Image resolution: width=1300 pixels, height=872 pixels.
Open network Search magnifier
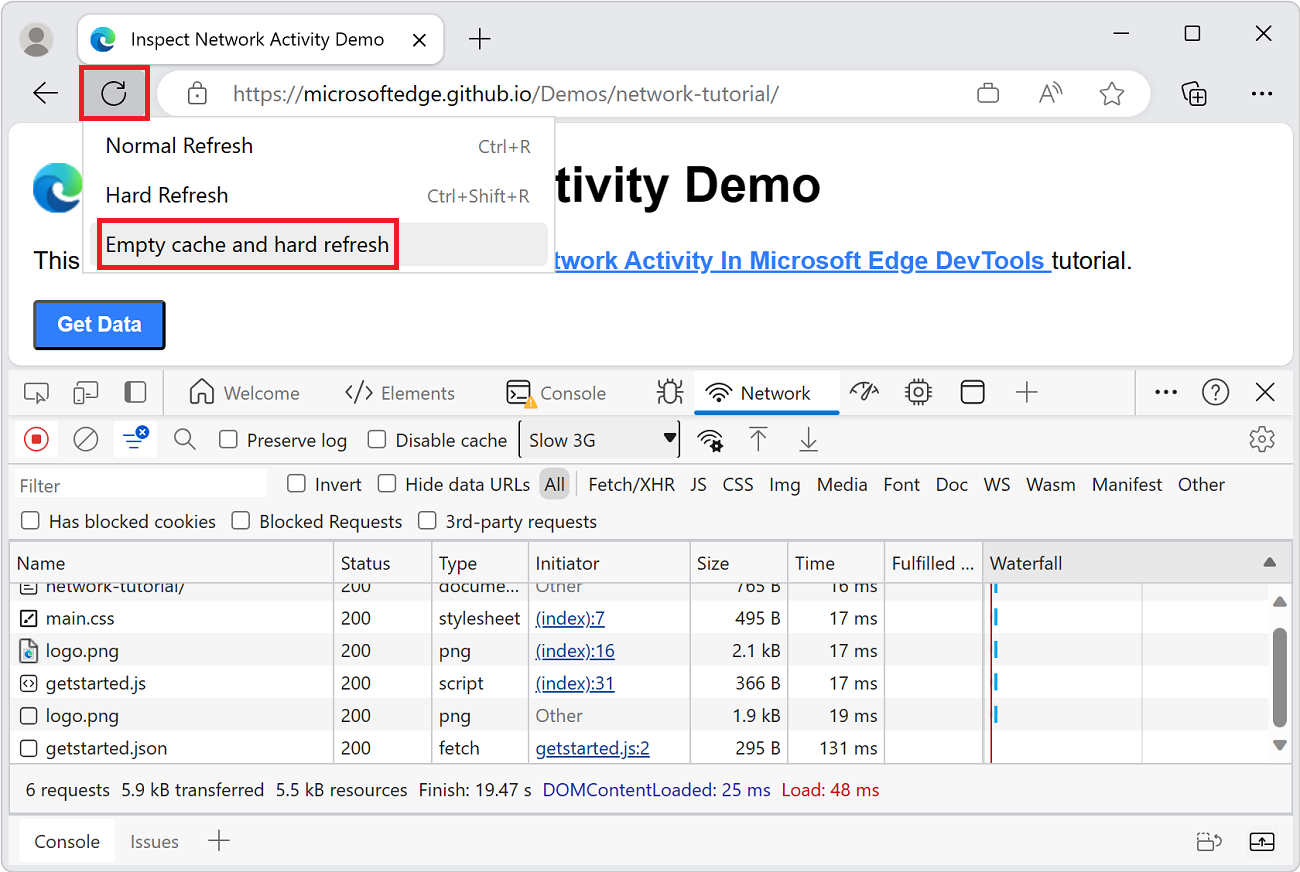[x=185, y=439]
